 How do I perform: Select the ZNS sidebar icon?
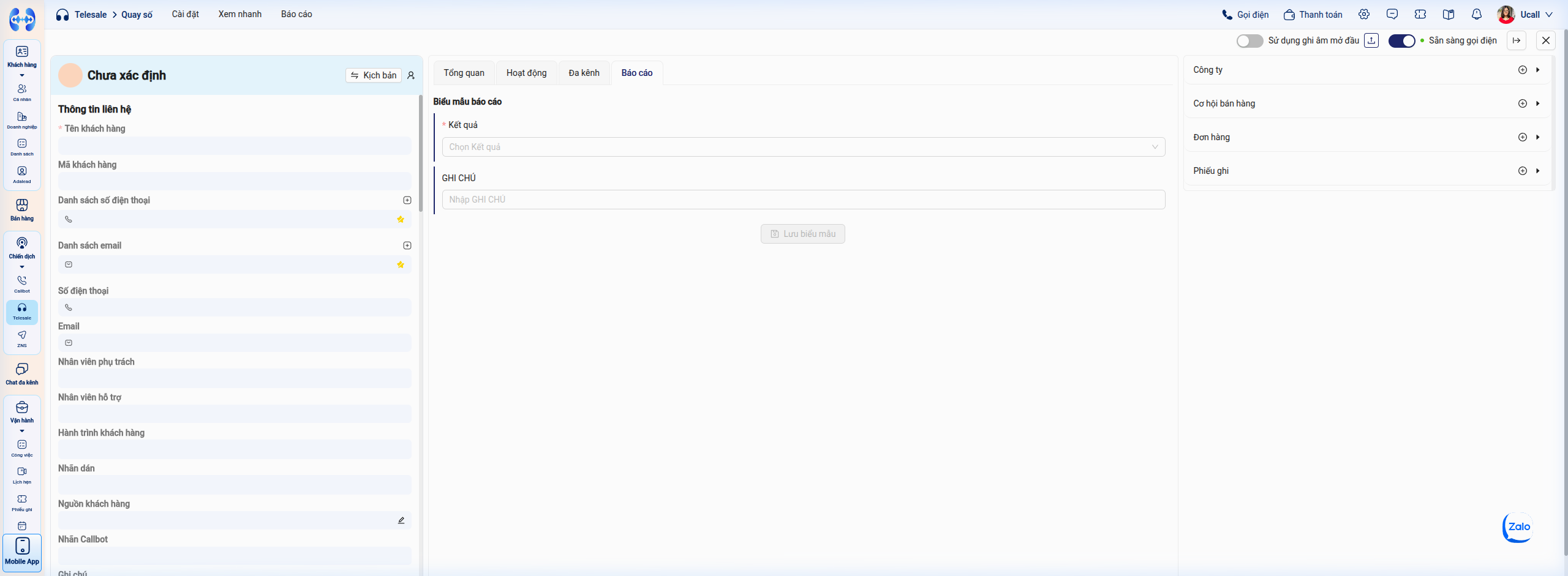(22, 338)
